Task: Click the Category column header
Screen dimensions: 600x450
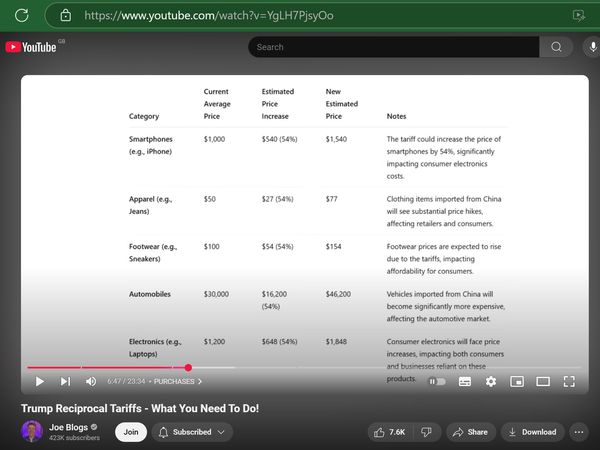Action: tap(143, 116)
